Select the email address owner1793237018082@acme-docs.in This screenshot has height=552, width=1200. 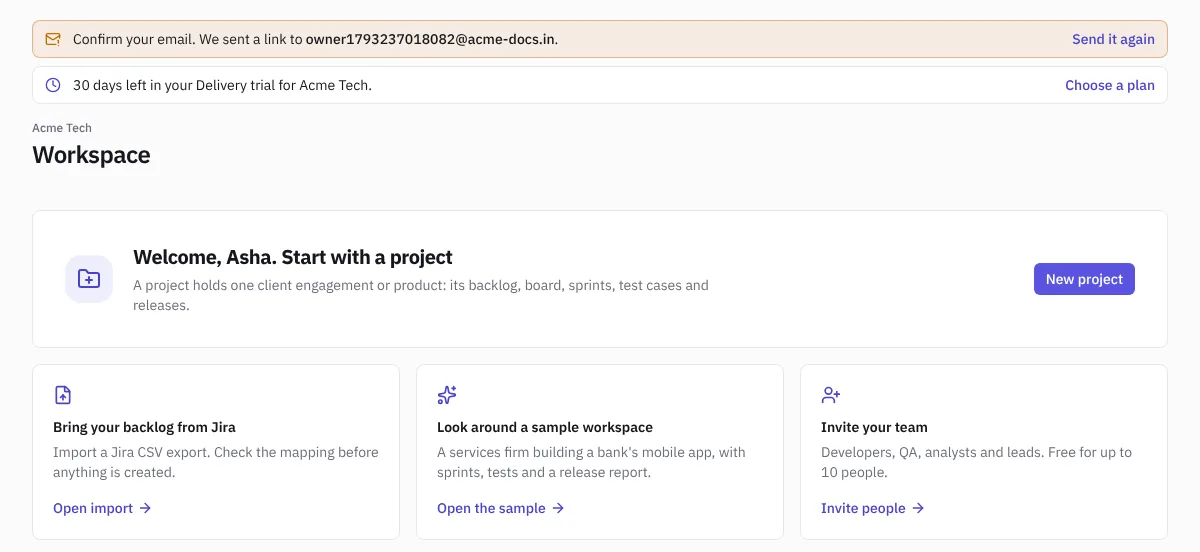click(432, 39)
